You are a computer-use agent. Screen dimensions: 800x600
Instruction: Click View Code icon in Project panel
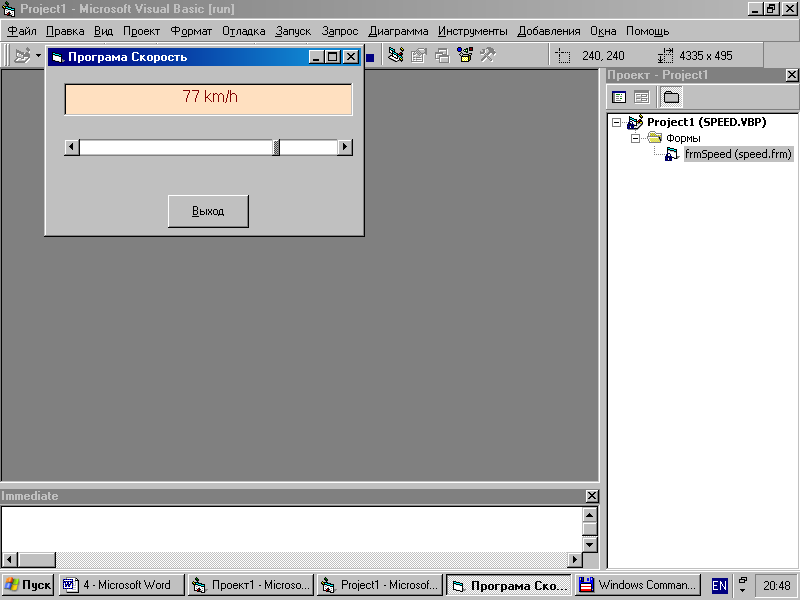(x=619, y=97)
